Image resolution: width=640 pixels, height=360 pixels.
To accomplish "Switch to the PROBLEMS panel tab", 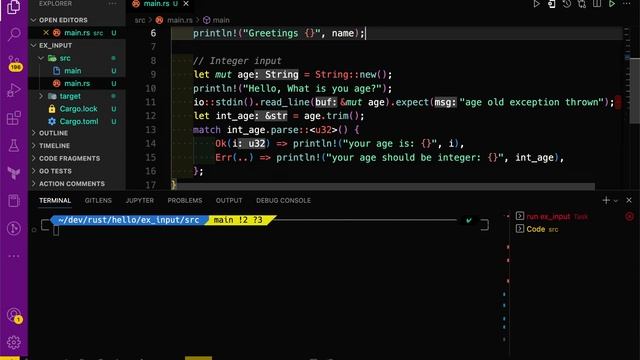I will pos(184,200).
